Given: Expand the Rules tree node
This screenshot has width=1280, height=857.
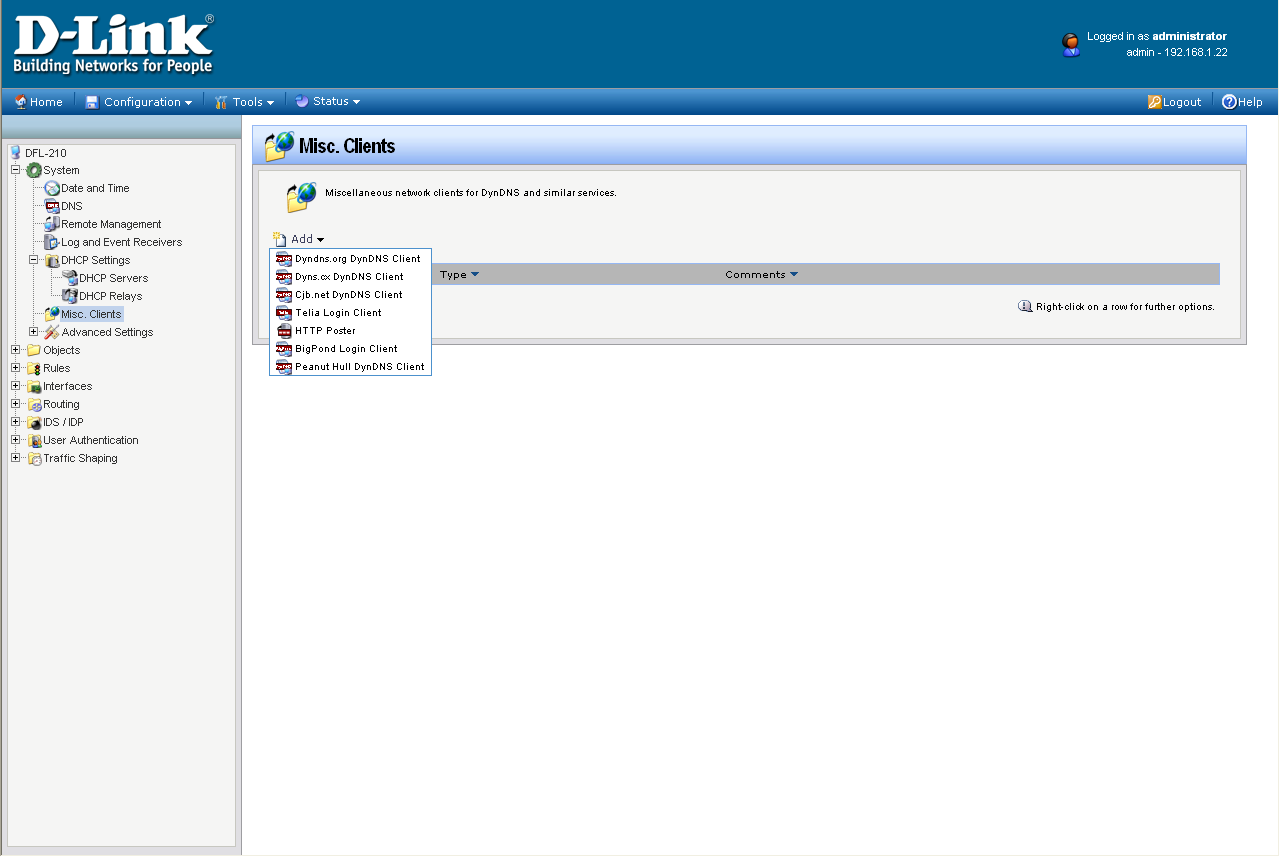Looking at the screenshot, I should click(16, 368).
